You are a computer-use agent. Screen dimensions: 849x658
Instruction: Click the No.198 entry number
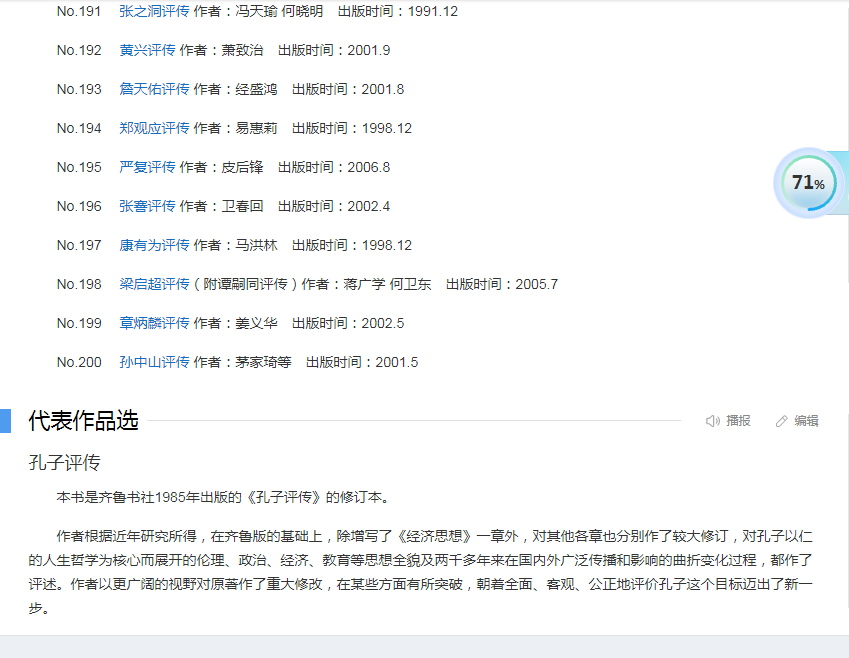[79, 284]
